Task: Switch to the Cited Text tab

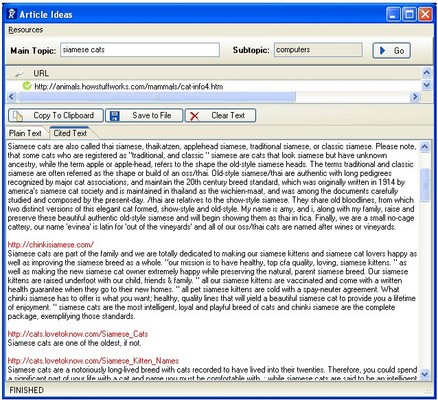Action: coord(70,133)
